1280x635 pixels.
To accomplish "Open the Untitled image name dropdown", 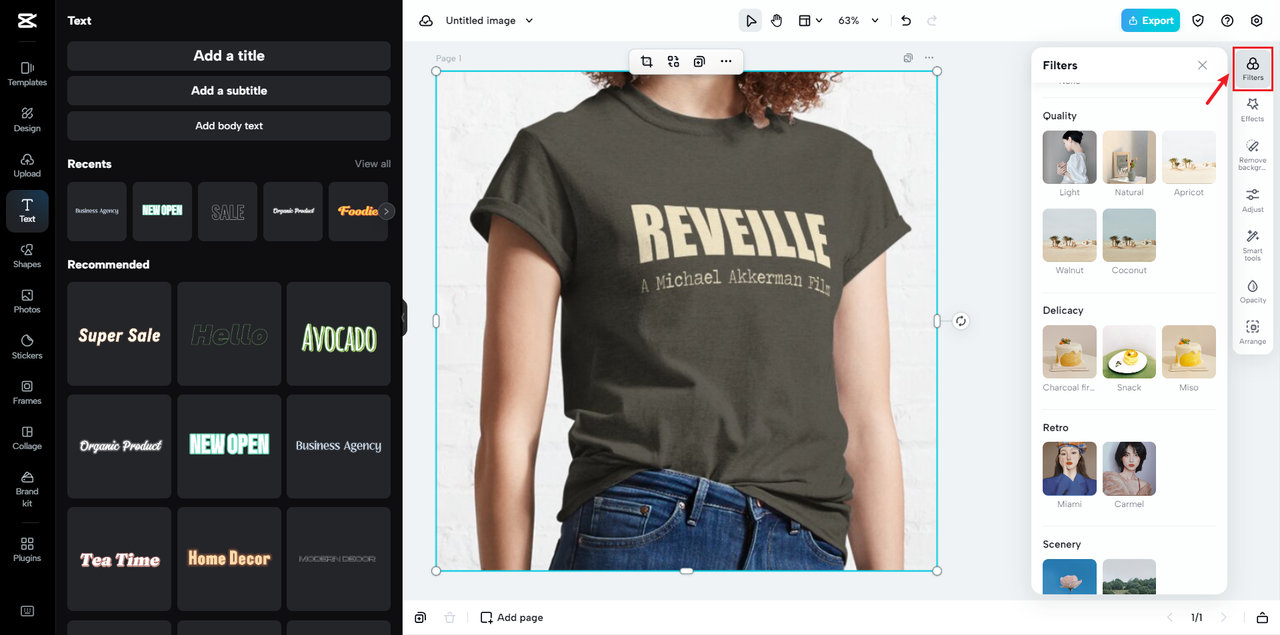I will tap(489, 20).
